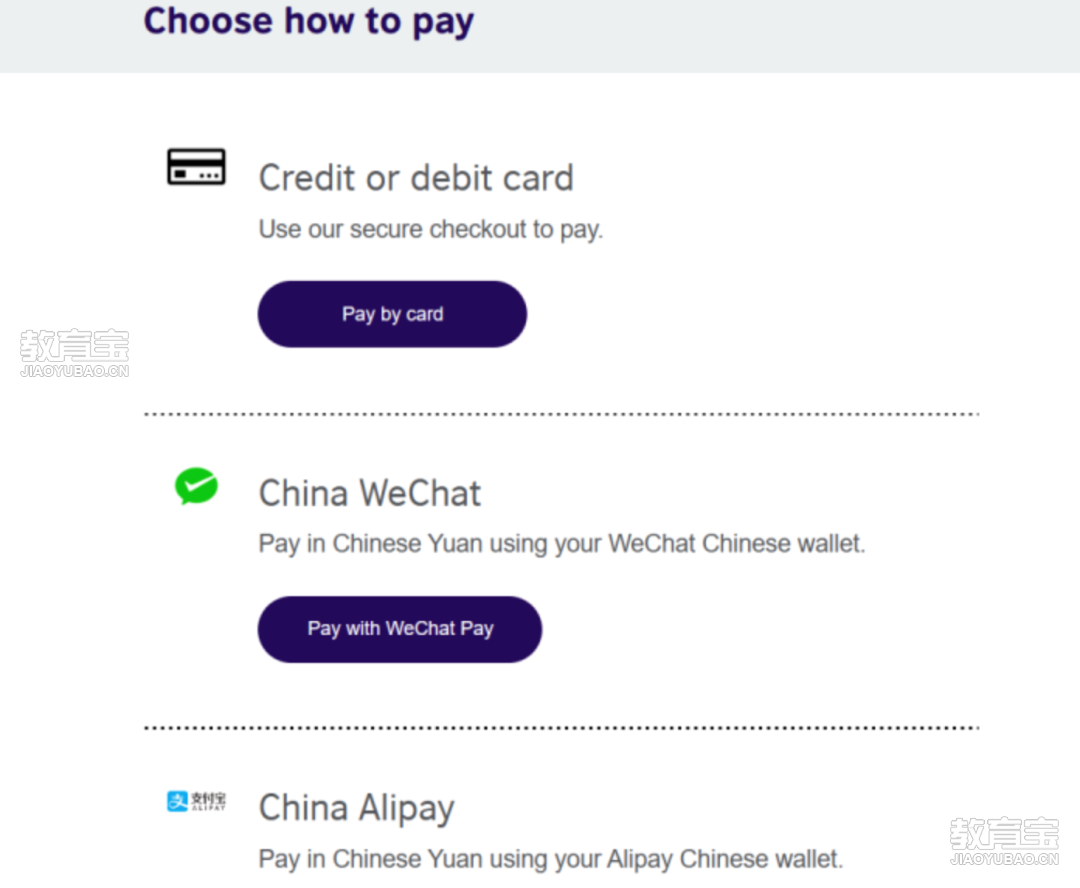The height and width of the screenshot is (888, 1080).
Task: Click the Choose how to pay title
Action: [309, 21]
